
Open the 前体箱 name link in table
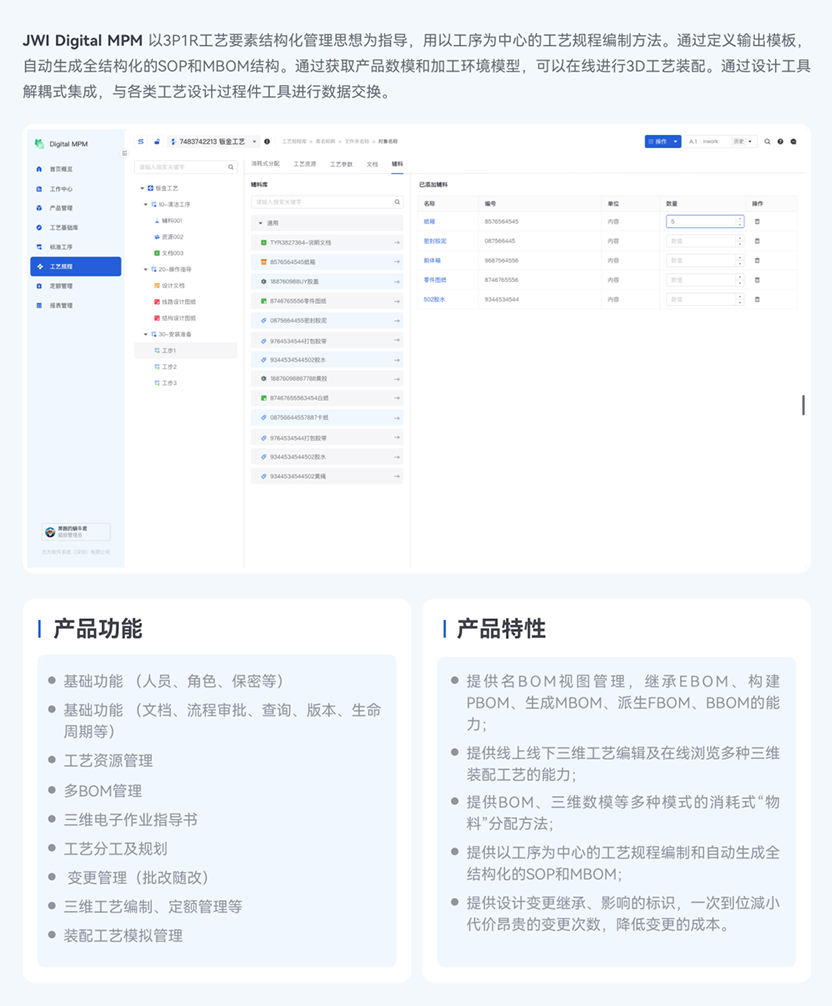[432, 260]
